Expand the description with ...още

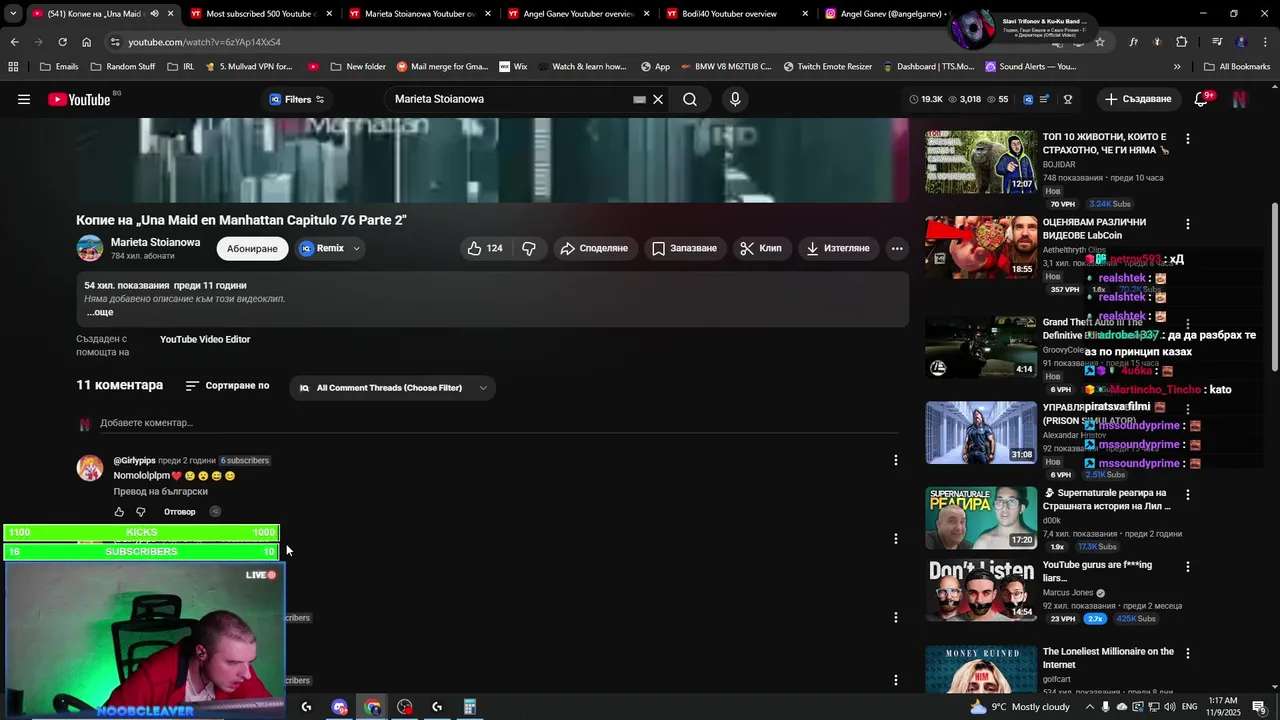point(98,312)
